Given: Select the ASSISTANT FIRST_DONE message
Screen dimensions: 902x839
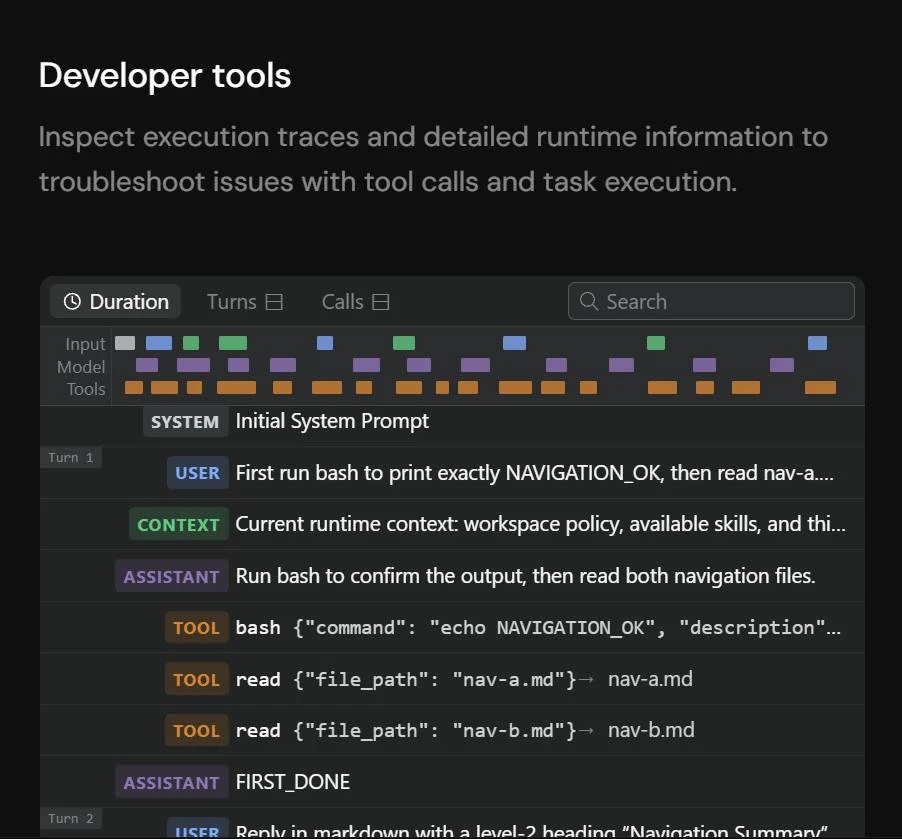Looking at the screenshot, I should pos(452,782).
